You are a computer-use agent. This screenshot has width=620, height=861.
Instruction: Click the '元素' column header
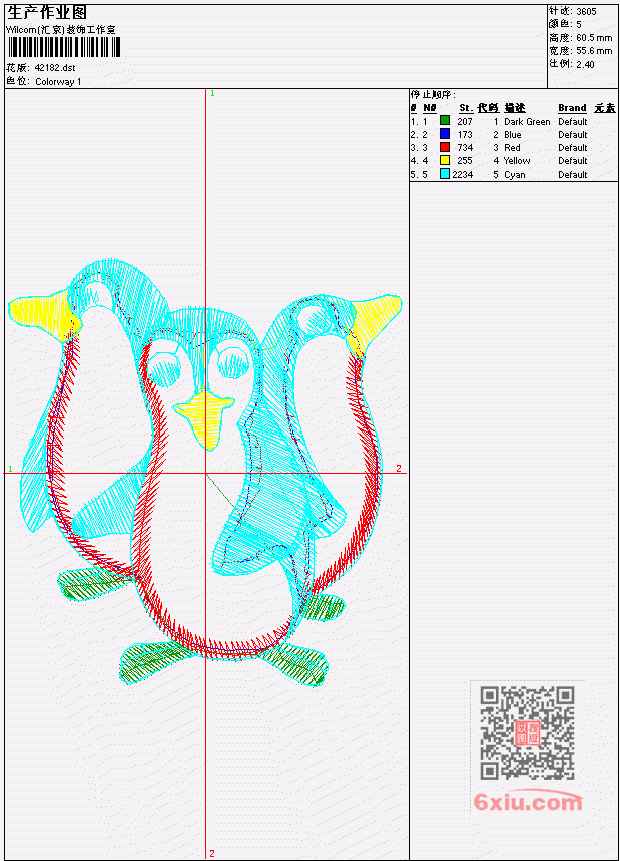click(605, 108)
